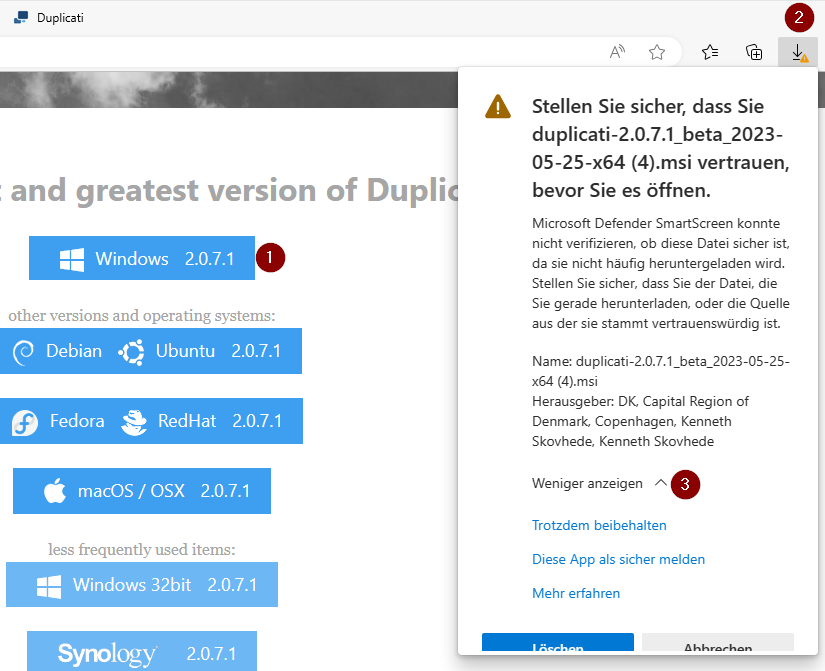Click Diese App als sicher melden
This screenshot has height=671, width=825.
coord(618,559)
